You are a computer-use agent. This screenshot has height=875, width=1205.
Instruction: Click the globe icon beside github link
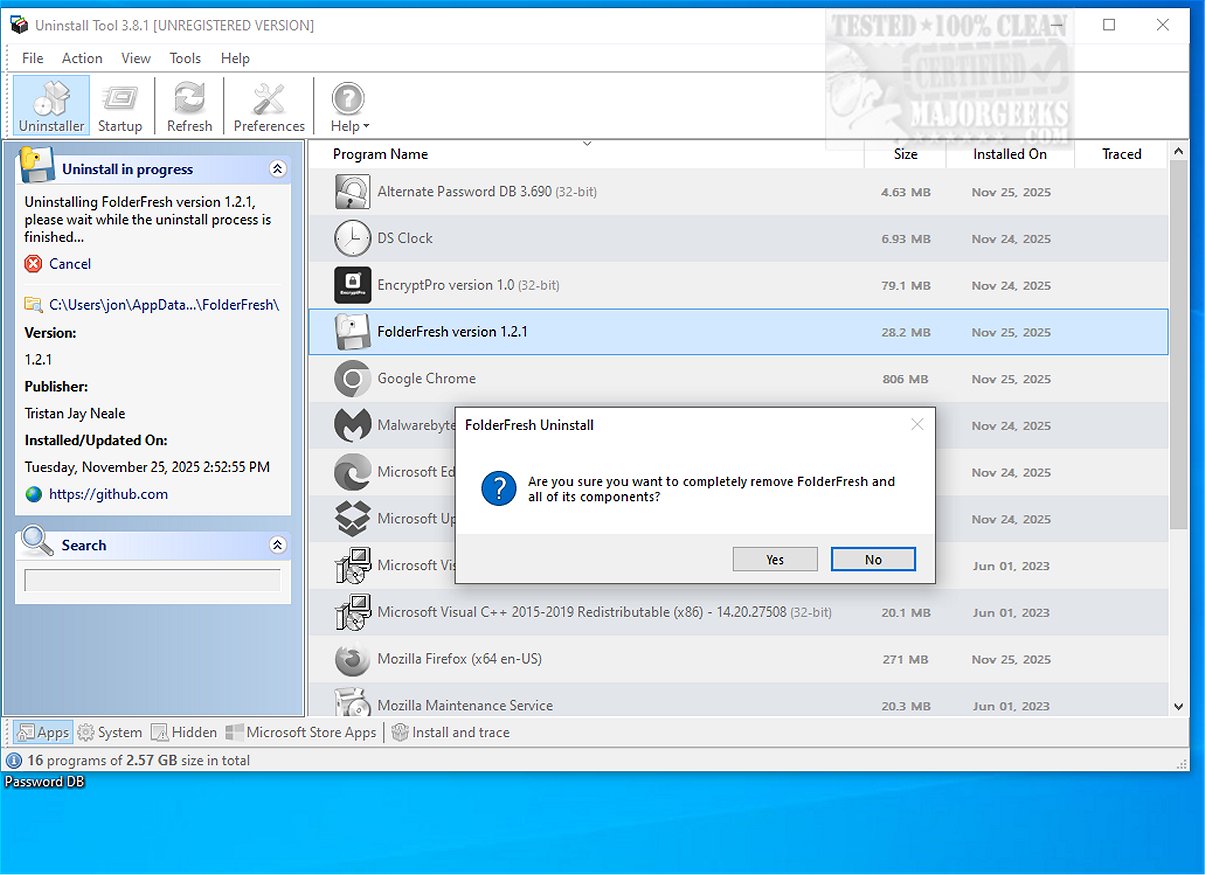click(x=34, y=494)
